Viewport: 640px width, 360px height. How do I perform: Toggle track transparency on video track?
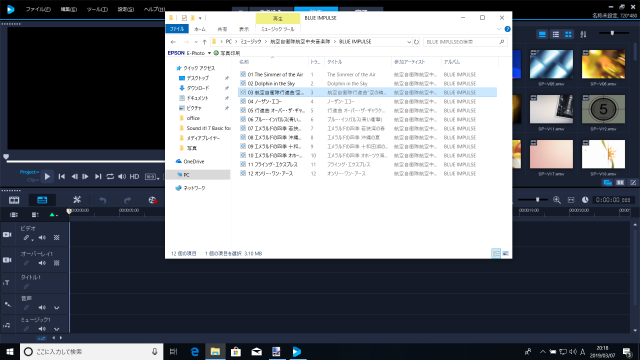(57, 238)
